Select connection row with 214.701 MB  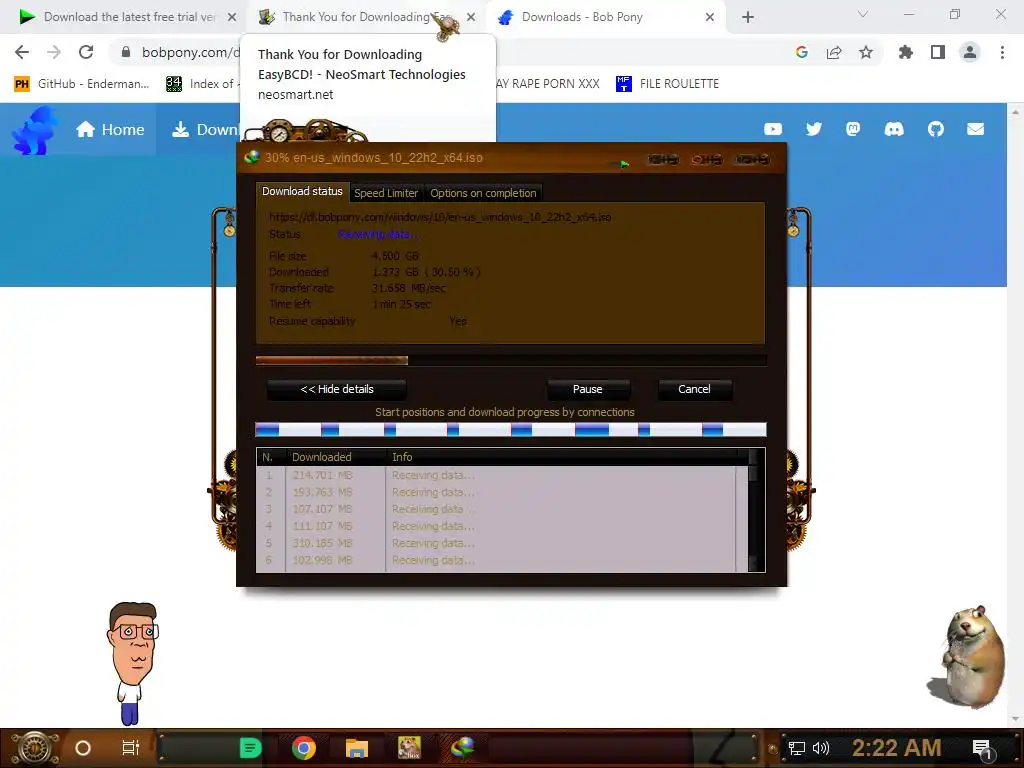coord(502,475)
